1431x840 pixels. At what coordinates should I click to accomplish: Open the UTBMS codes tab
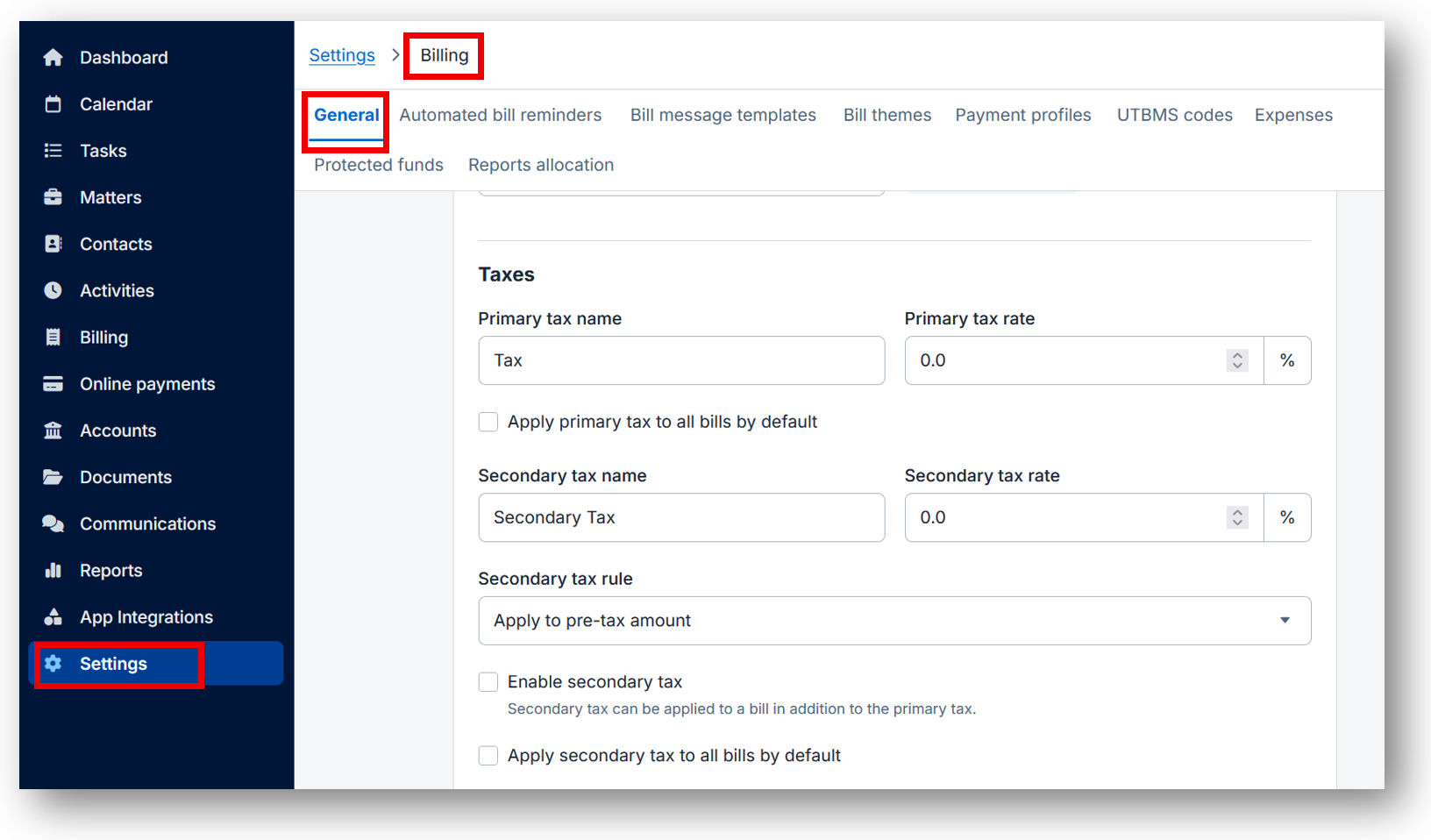point(1174,115)
